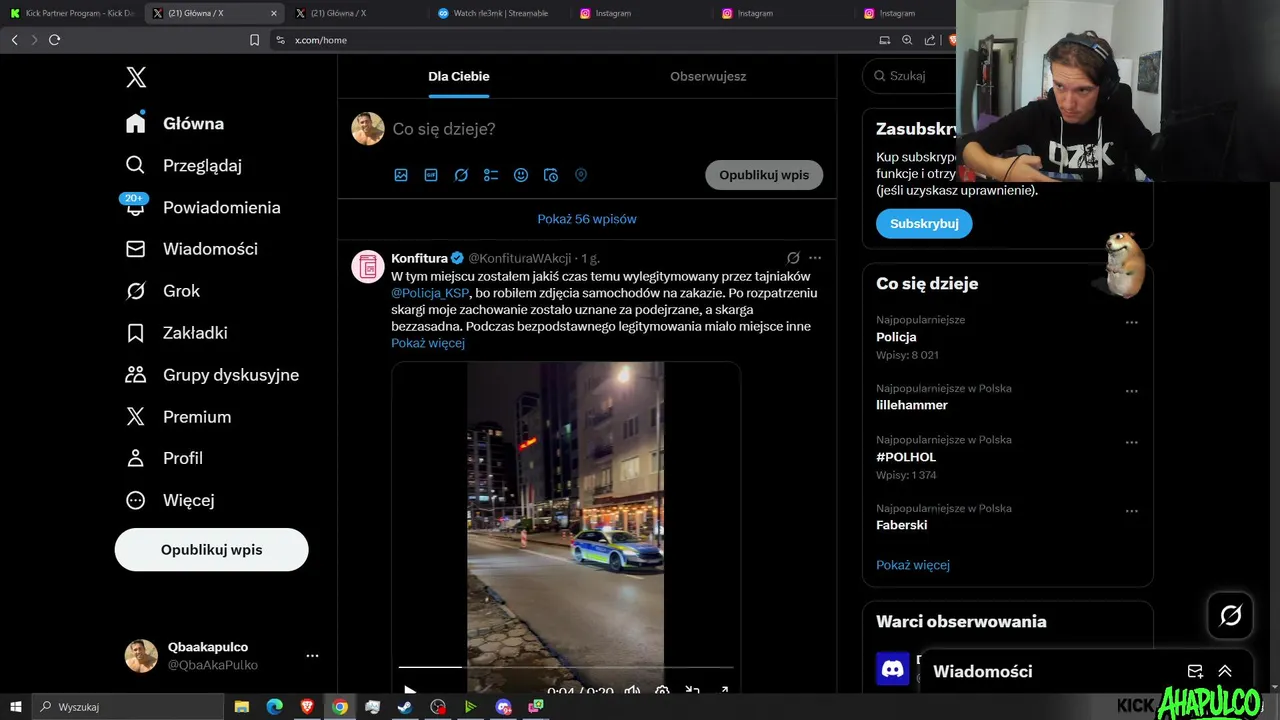Open Powiadomienia notifications
The width and height of the screenshot is (1280, 720).
click(203, 207)
